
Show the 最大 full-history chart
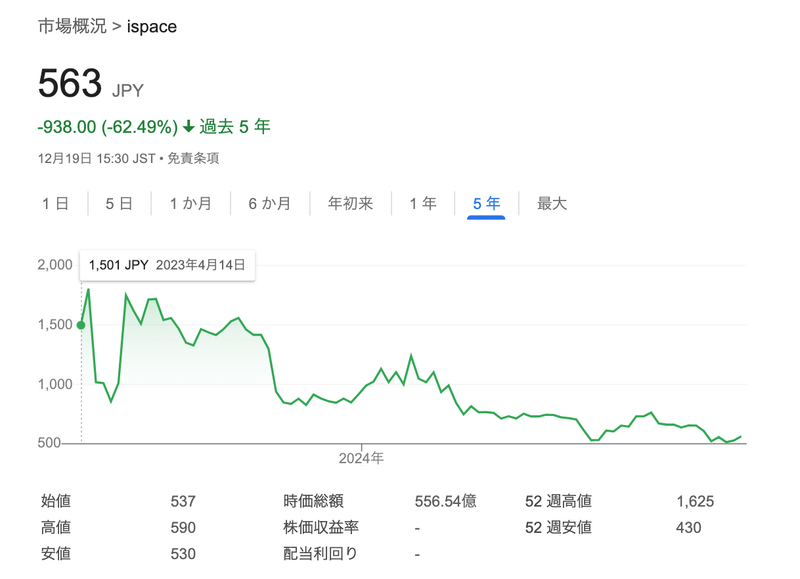coord(552,204)
